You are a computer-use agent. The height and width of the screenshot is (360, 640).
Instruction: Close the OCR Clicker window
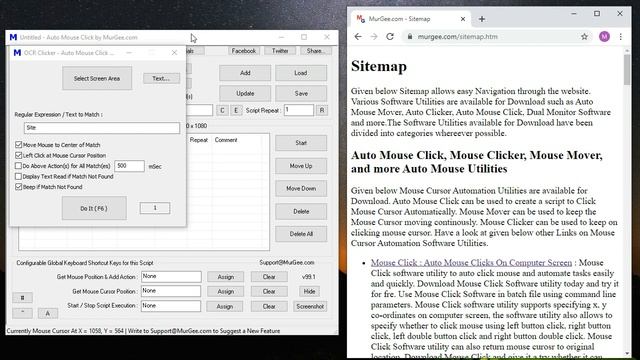(x=174, y=53)
